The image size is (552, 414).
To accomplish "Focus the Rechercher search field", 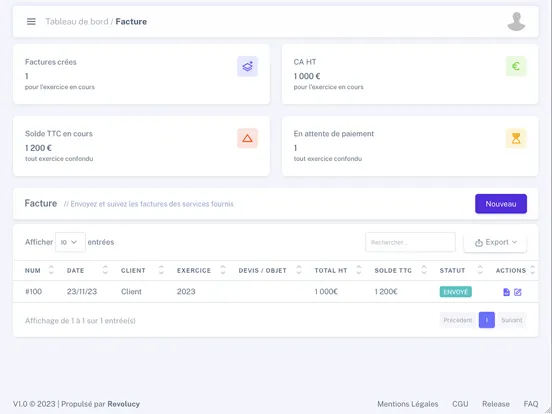I will (x=410, y=242).
